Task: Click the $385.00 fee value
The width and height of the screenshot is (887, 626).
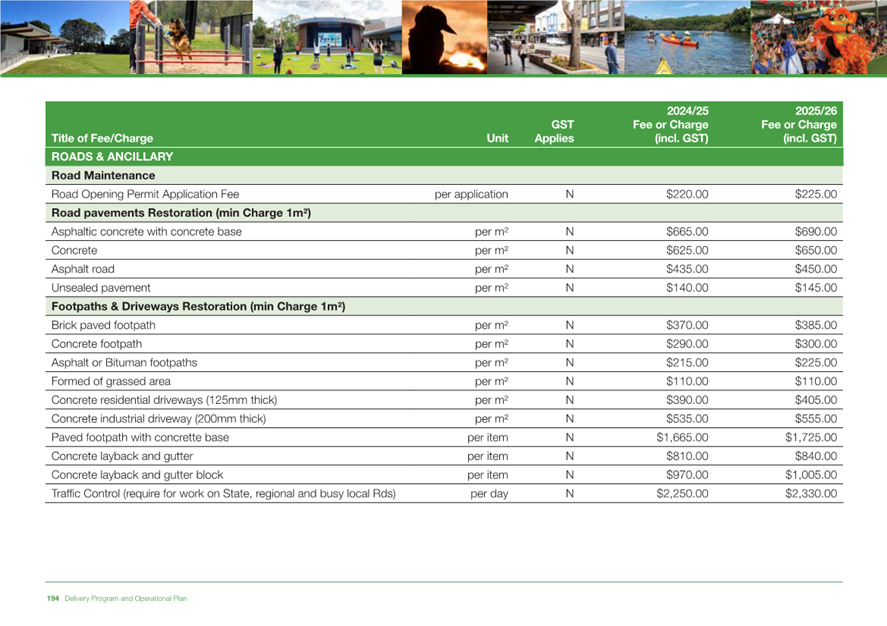Action: (x=816, y=325)
